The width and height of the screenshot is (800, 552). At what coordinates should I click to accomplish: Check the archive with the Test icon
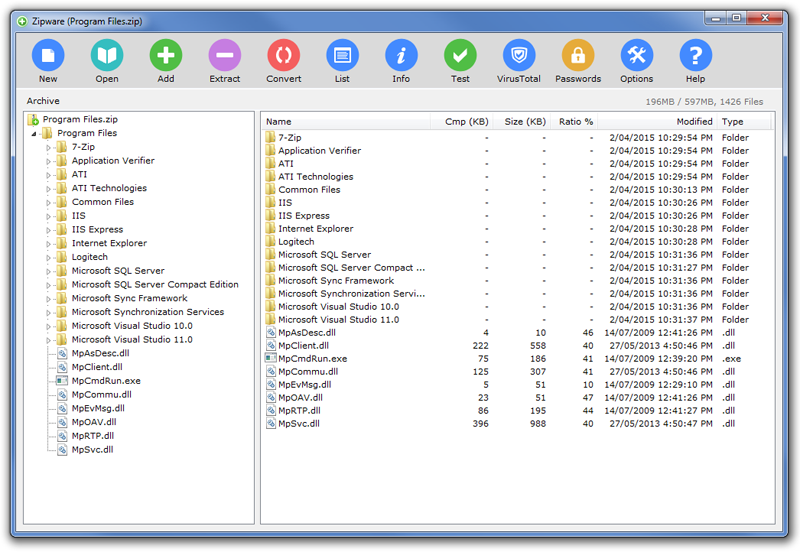pos(460,56)
